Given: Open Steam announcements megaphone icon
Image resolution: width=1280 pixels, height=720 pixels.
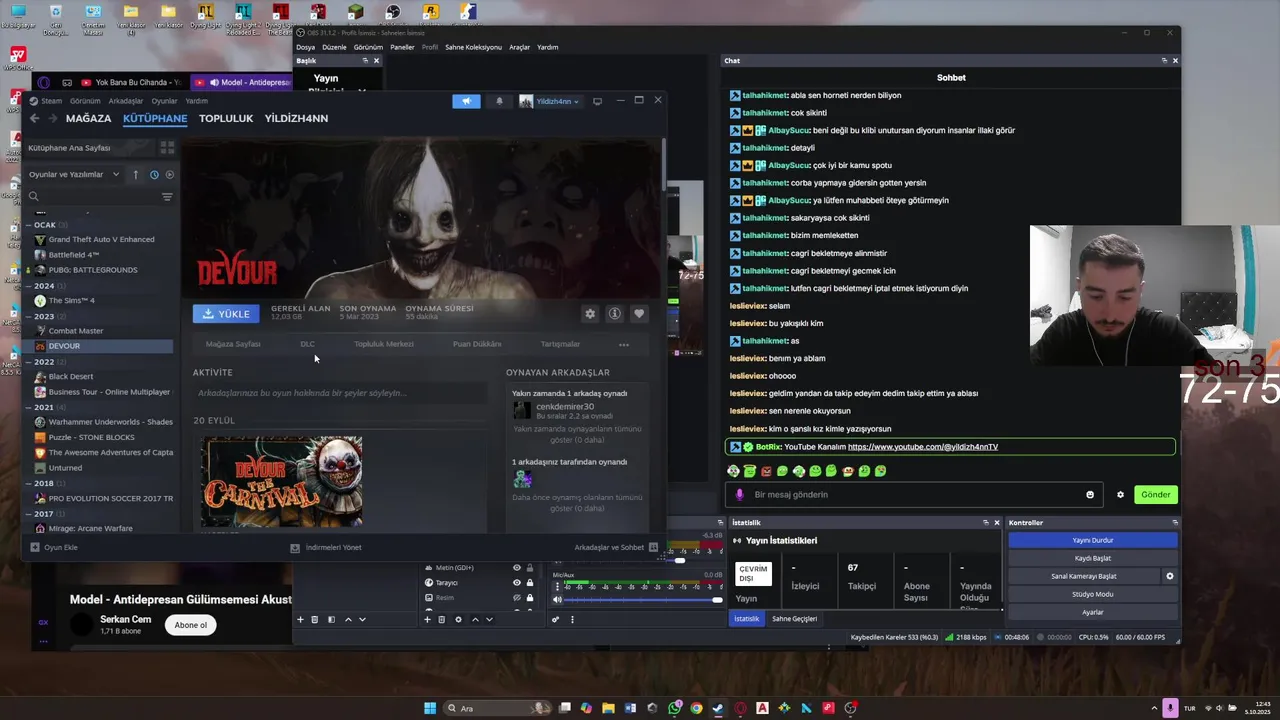Looking at the screenshot, I should point(466,101).
